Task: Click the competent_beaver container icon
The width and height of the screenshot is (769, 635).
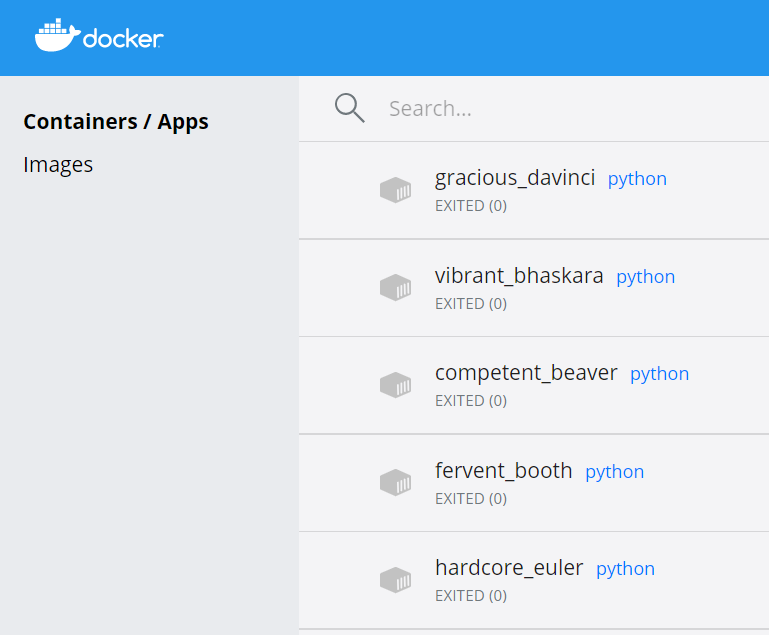Action: coord(395,385)
